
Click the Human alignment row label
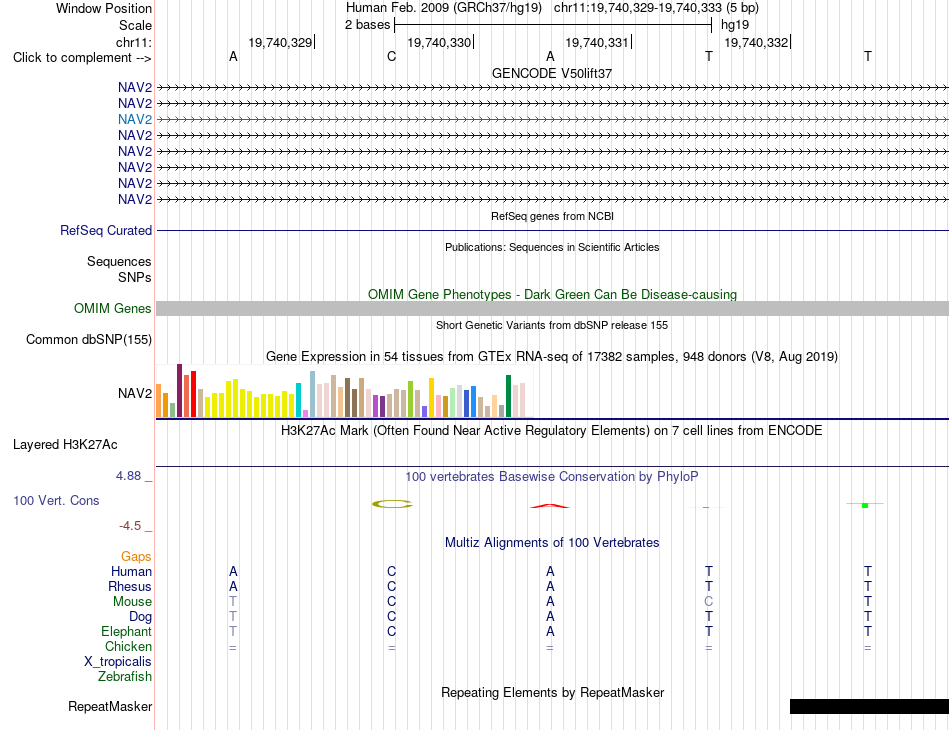click(x=131, y=571)
